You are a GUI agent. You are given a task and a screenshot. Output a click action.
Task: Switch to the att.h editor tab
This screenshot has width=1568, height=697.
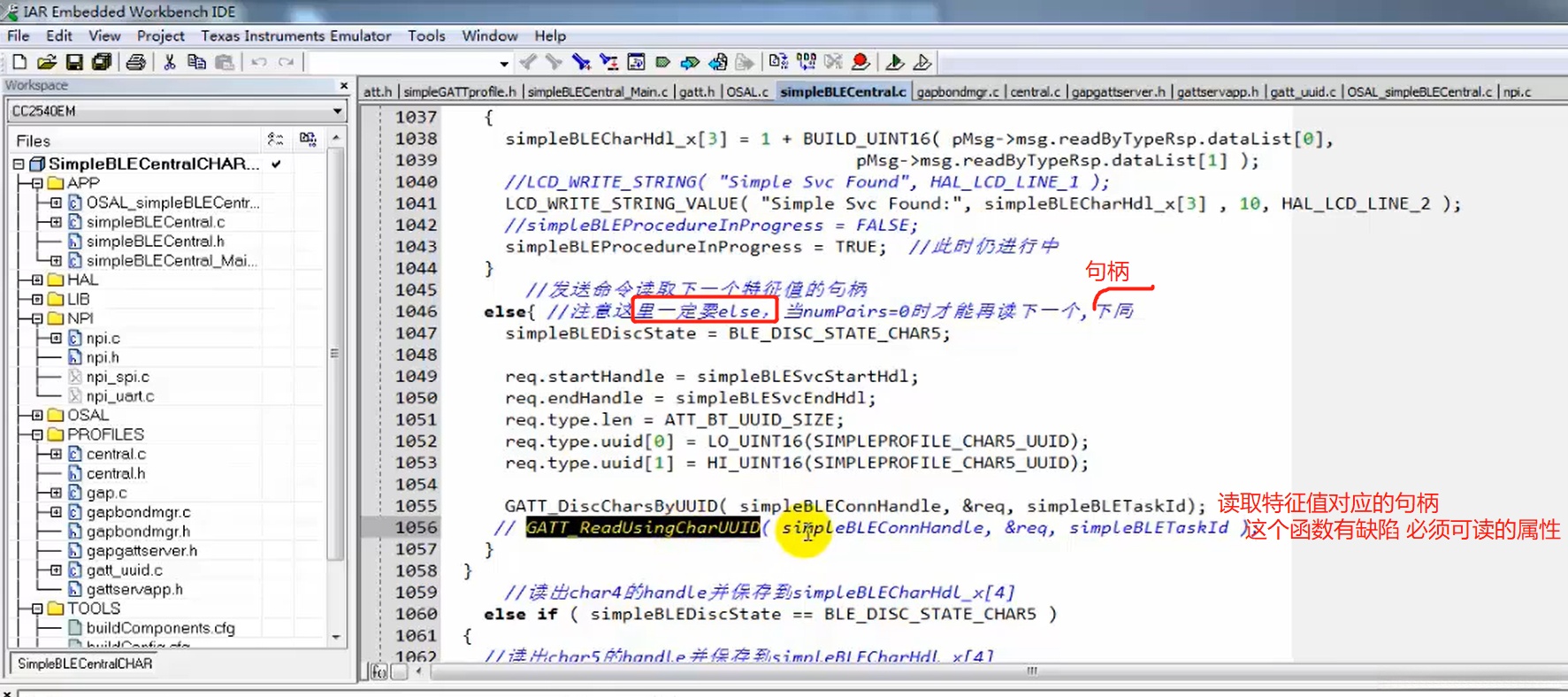(378, 92)
